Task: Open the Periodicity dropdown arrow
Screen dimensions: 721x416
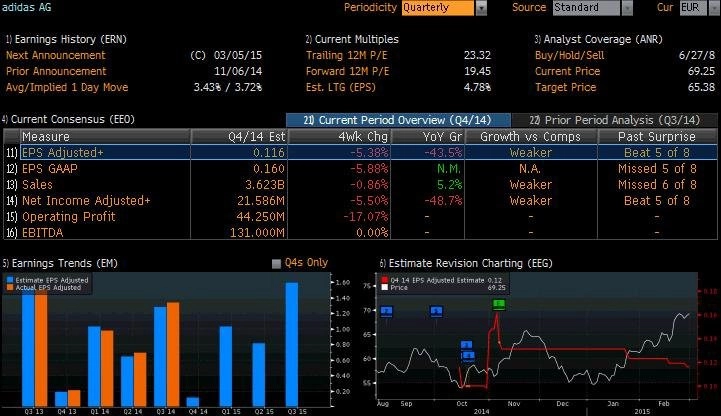Action: click(481, 8)
